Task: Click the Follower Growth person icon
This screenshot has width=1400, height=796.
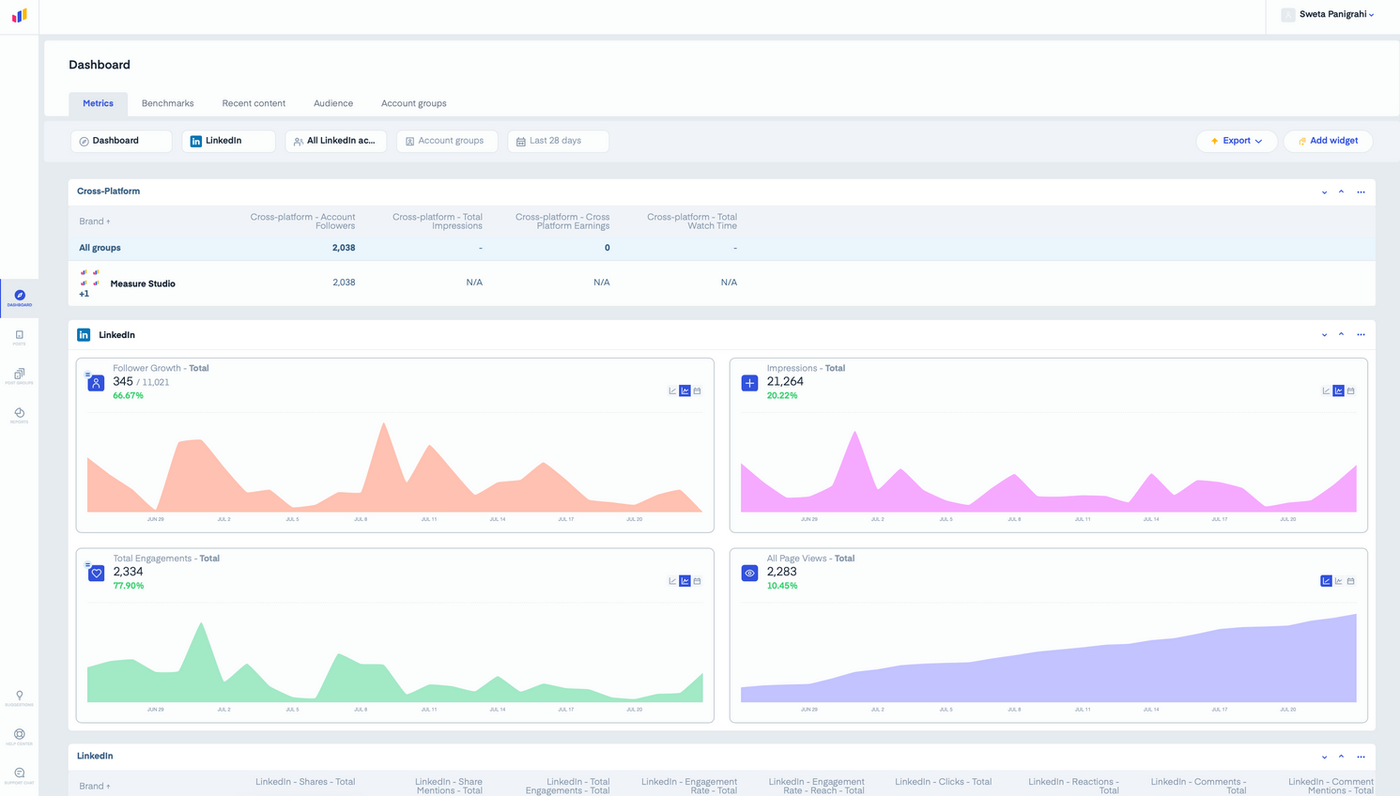Action: click(96, 383)
